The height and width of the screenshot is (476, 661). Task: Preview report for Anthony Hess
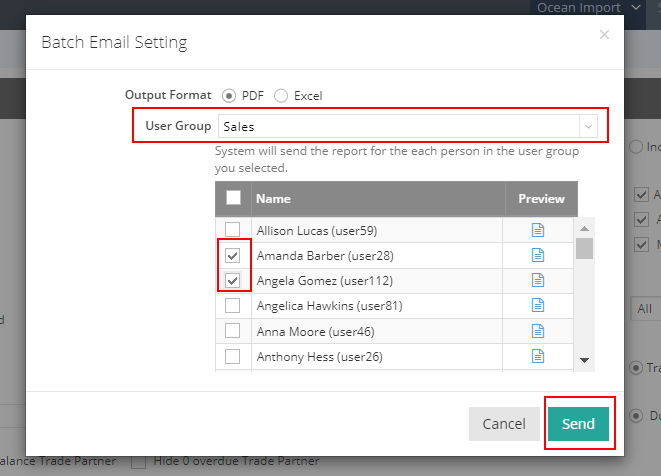(537, 355)
